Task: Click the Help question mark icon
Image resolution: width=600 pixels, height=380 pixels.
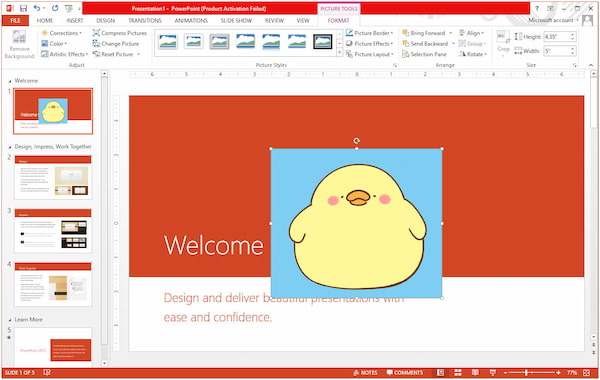Action: 536,8
